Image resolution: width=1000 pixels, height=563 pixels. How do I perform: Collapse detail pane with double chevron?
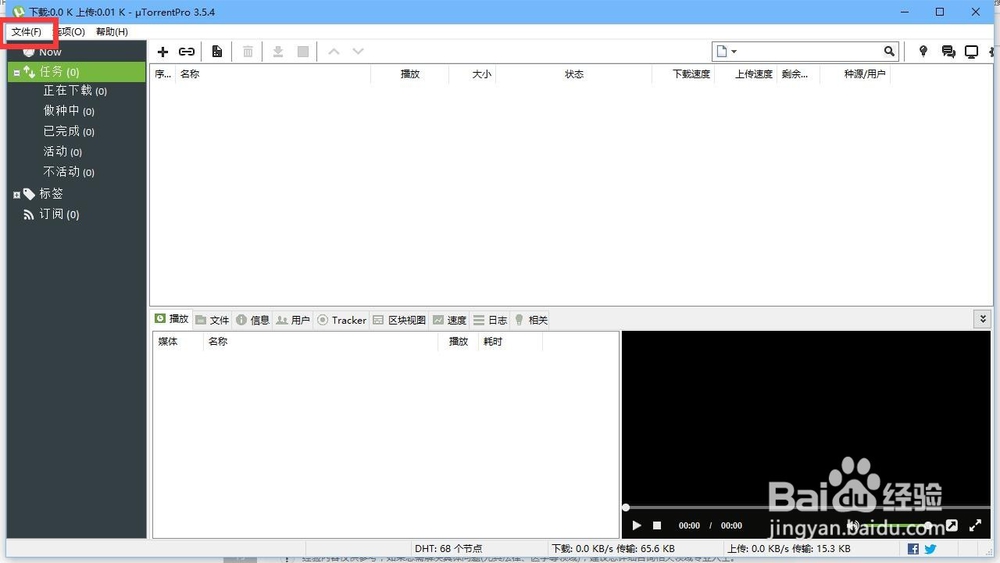pyautogui.click(x=982, y=319)
